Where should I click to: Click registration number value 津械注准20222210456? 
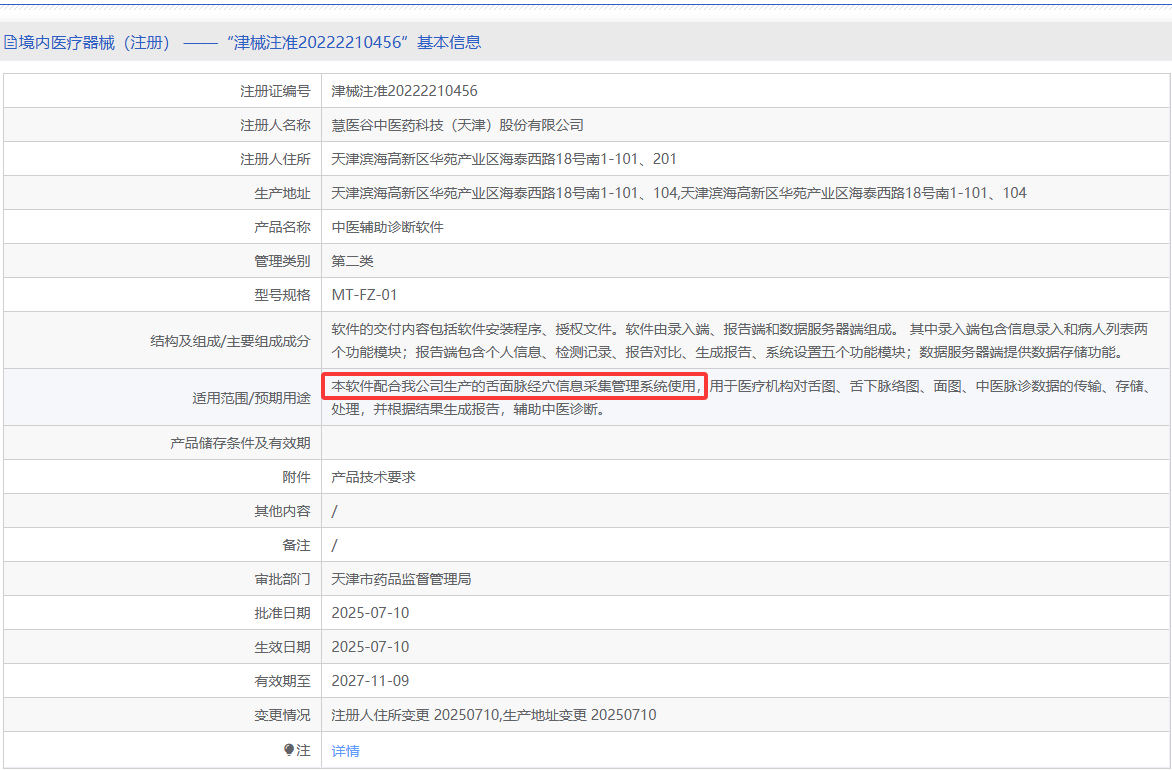click(404, 91)
